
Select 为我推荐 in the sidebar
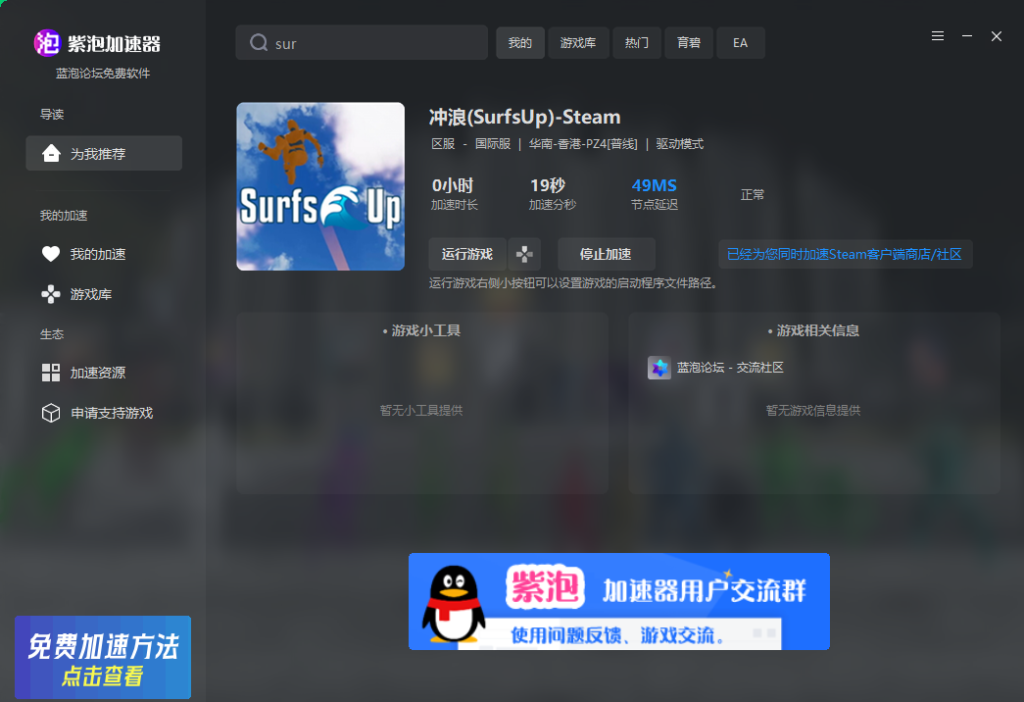click(104, 153)
